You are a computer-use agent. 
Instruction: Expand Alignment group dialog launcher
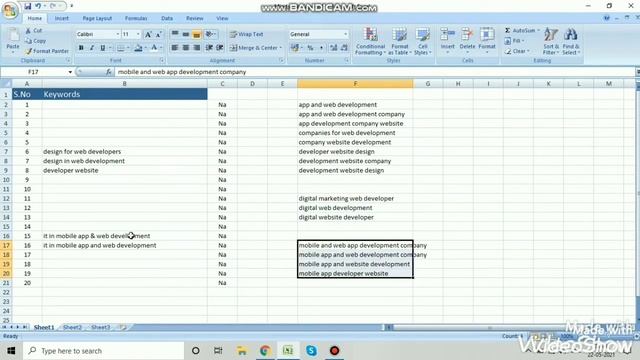(281, 60)
